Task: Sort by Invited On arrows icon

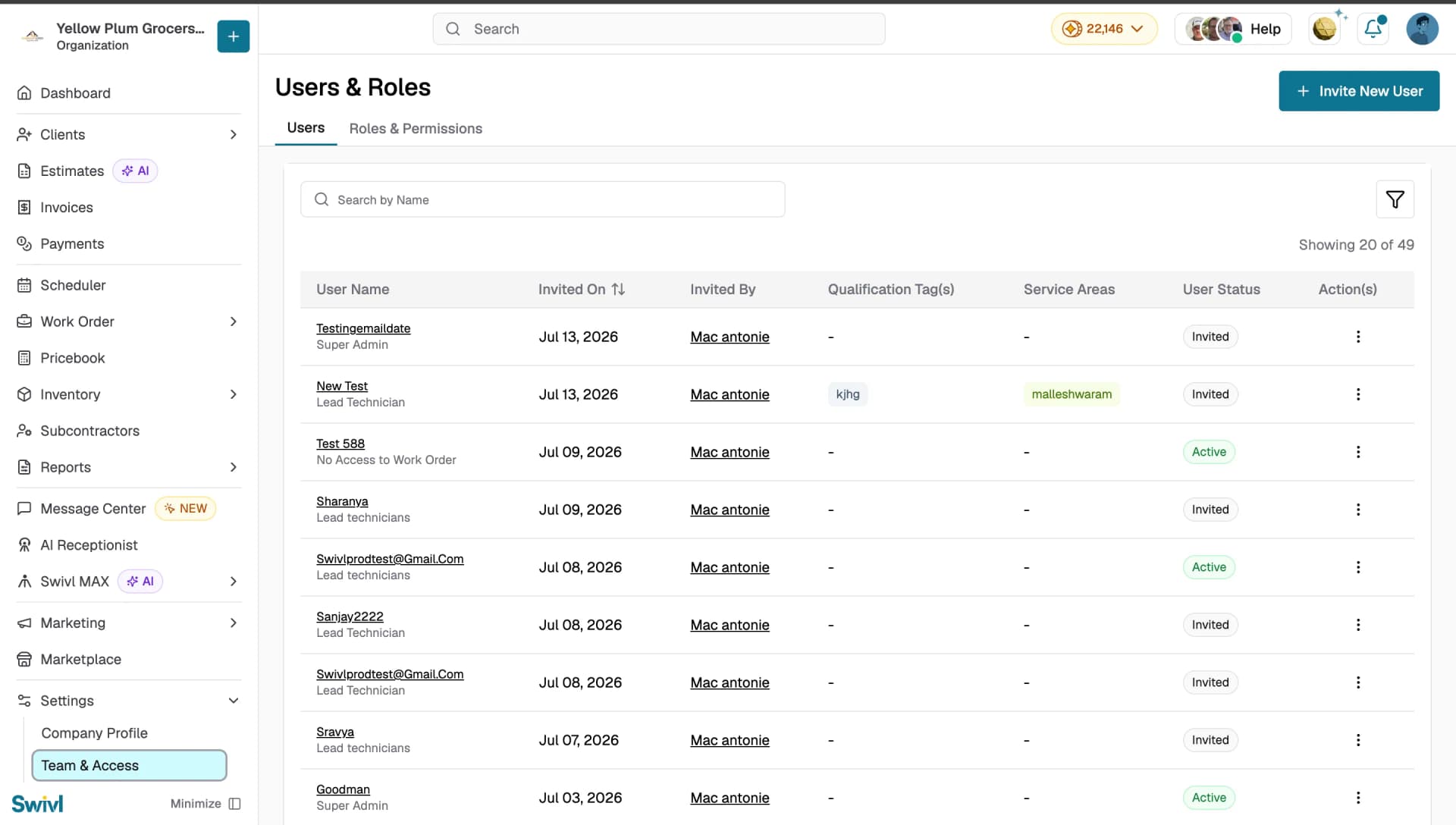Action: (618, 289)
